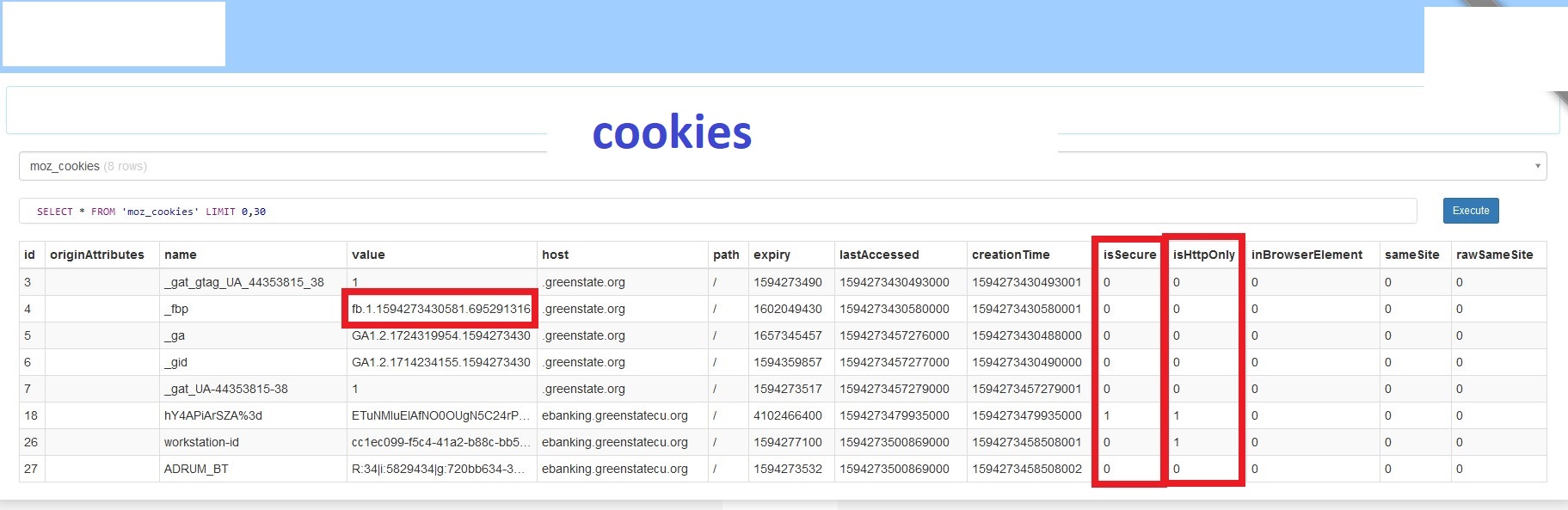The image size is (1568, 510).
Task: Click the Execute button
Action: pyautogui.click(x=1471, y=211)
